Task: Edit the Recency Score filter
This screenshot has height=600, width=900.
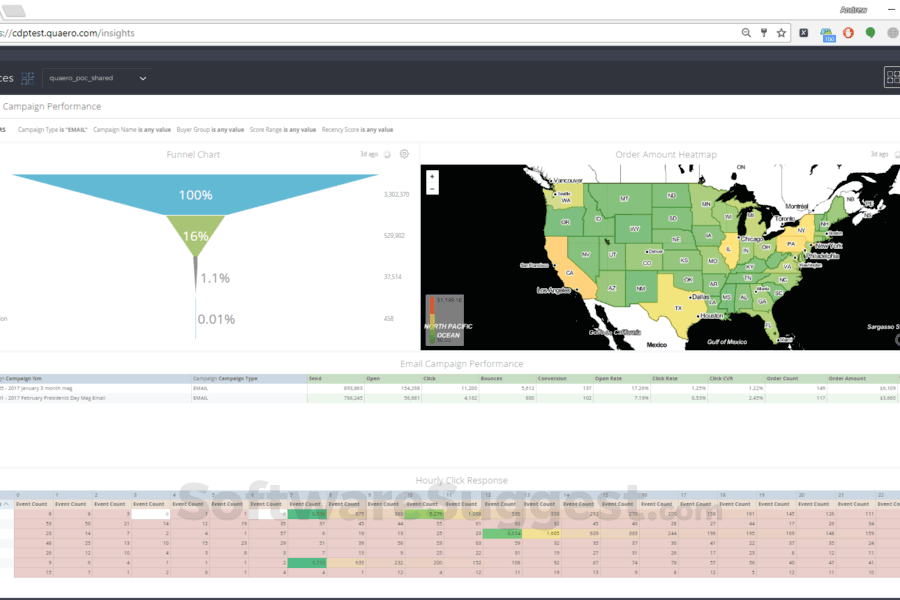Action: point(360,130)
